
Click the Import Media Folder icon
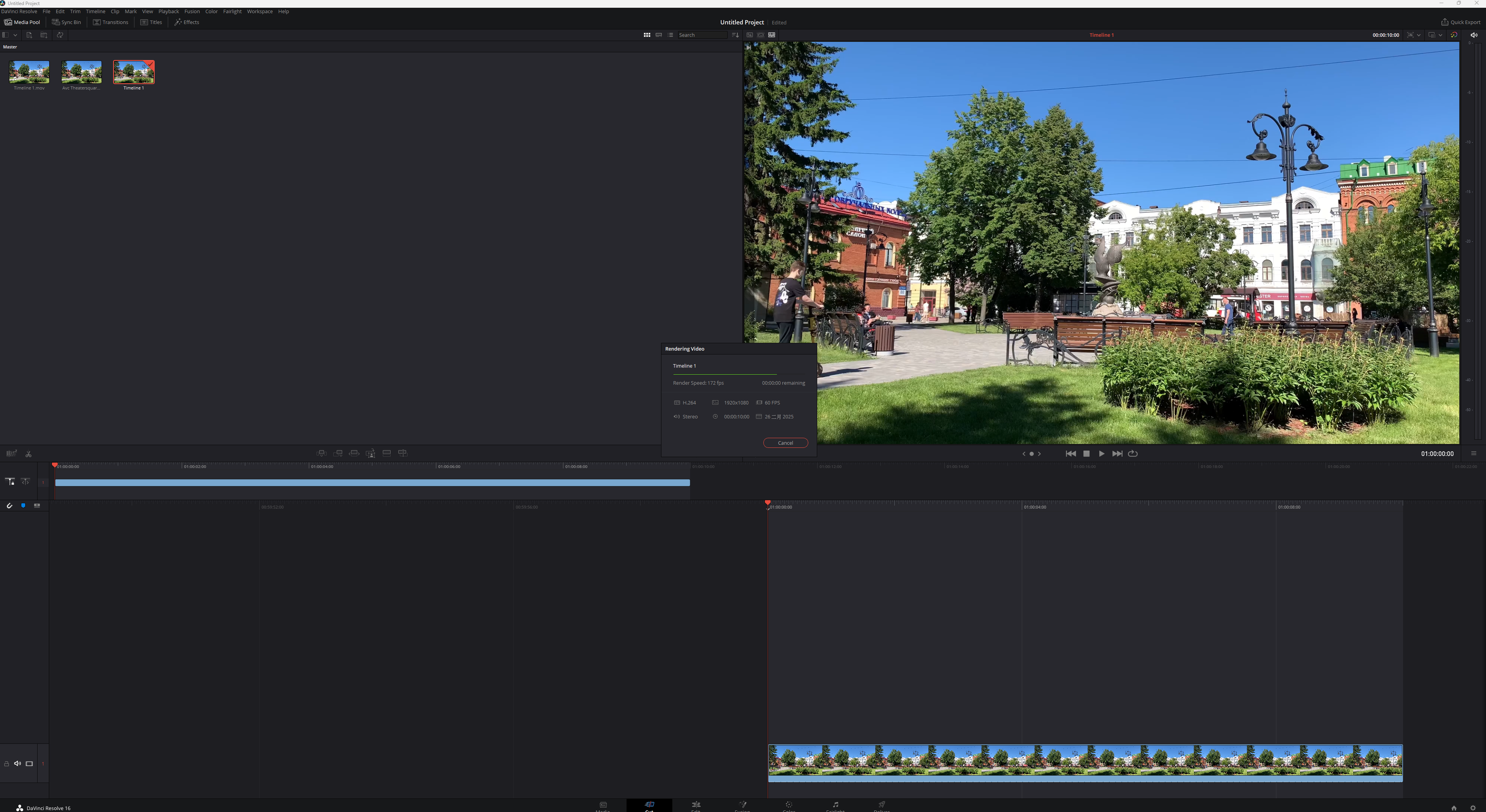tap(44, 35)
